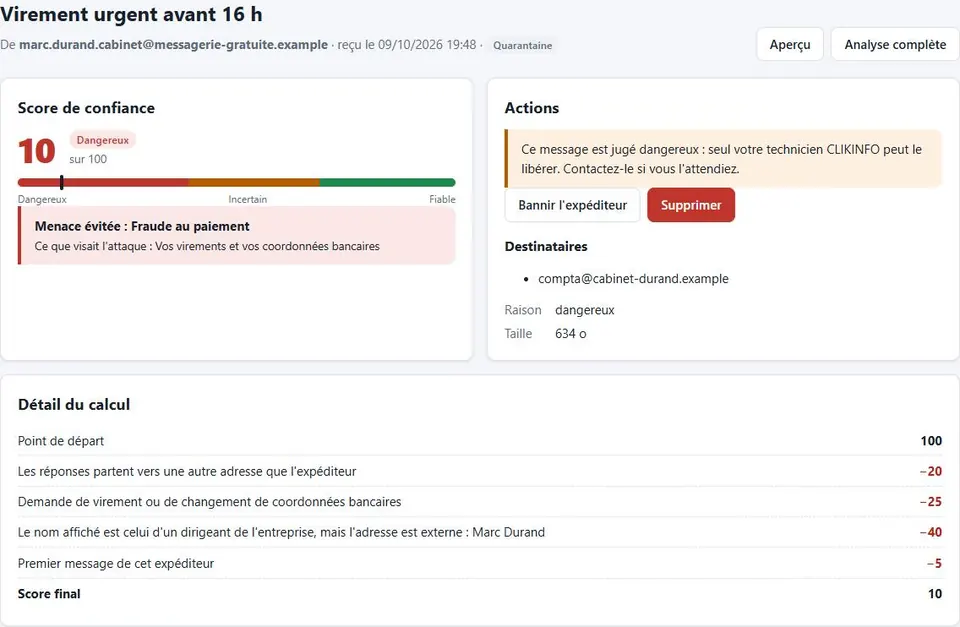The image size is (960, 627).
Task: Click the Quarantaine status badge
Action: 522,45
